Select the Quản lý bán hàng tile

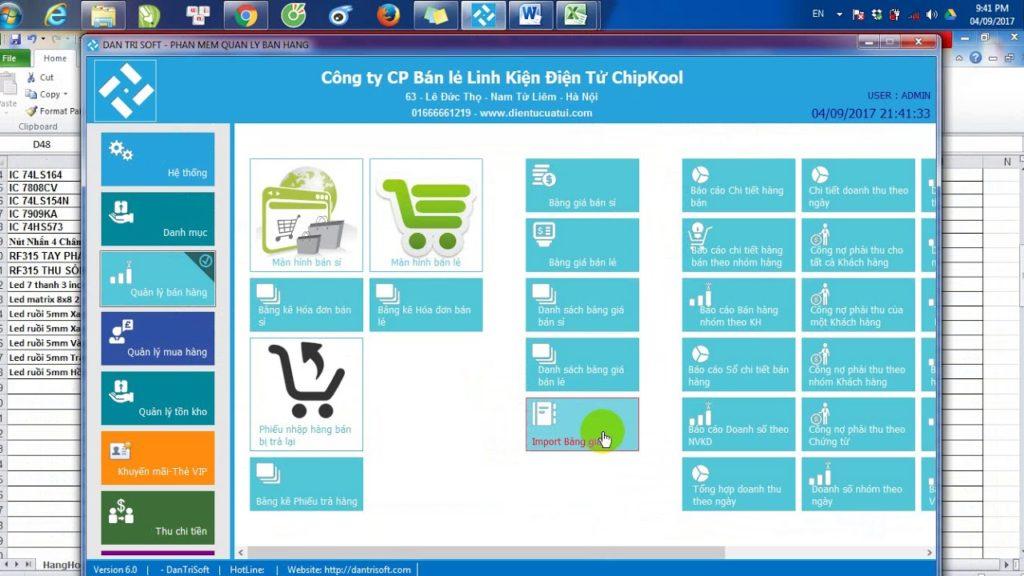pyautogui.click(x=157, y=279)
